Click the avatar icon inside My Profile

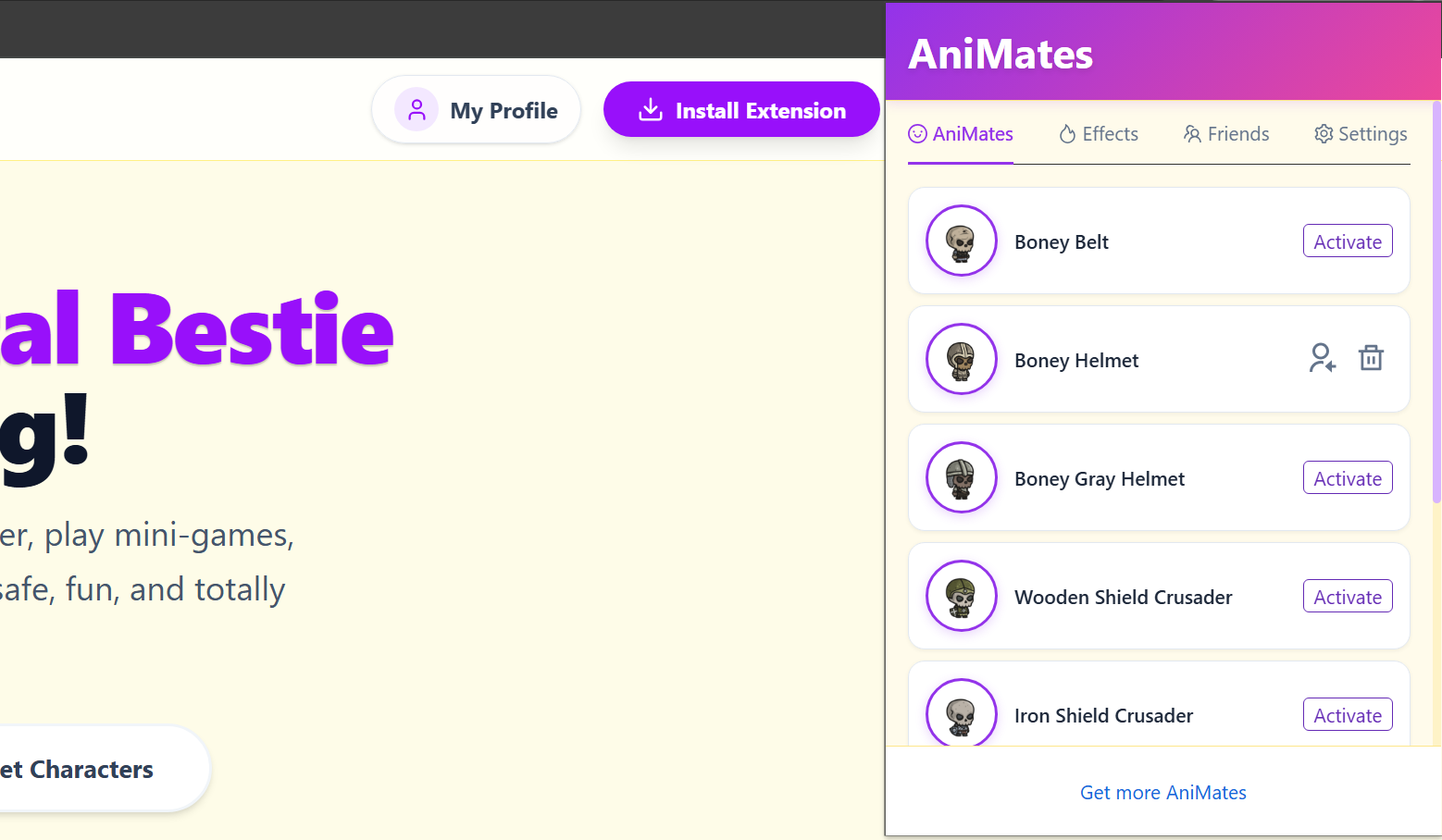coord(416,109)
